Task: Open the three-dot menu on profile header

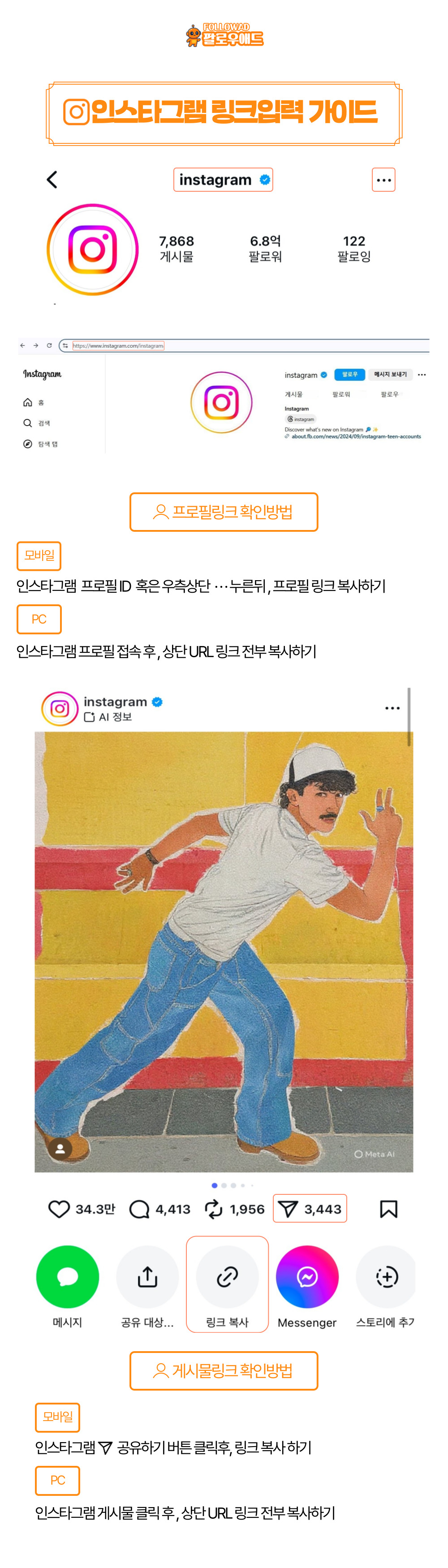Action: (x=383, y=180)
